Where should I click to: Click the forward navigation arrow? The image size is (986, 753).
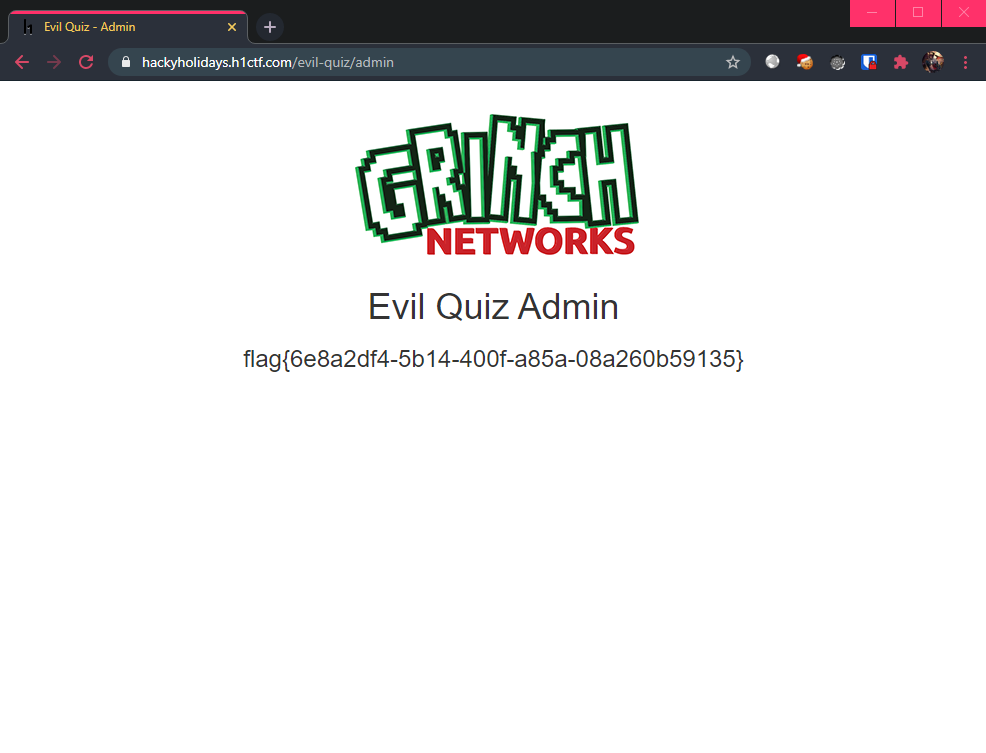54,62
